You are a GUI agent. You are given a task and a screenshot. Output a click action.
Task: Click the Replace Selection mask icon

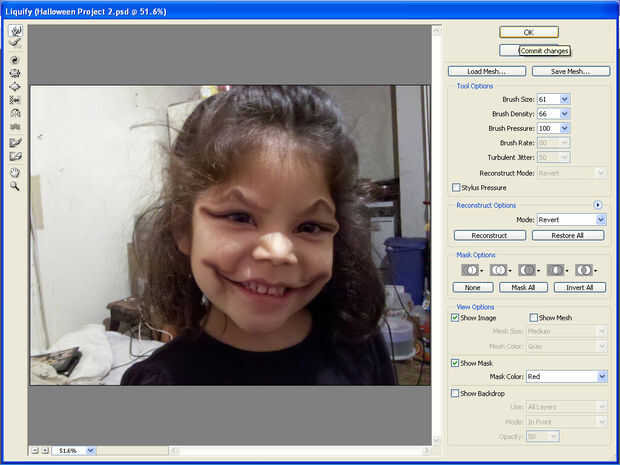[471, 270]
